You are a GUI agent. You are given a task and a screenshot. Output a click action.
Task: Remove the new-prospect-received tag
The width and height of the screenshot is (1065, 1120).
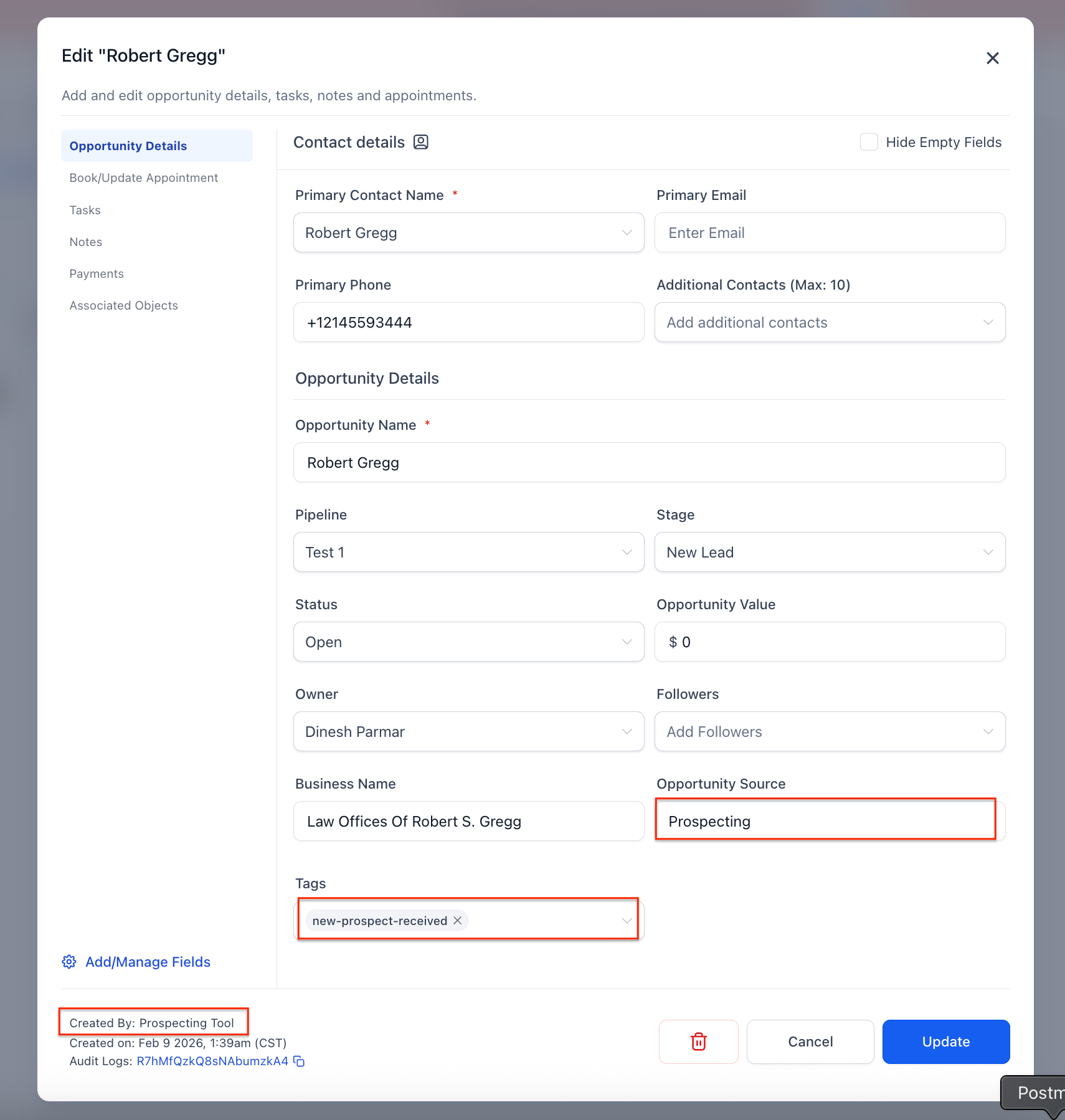[458, 921]
